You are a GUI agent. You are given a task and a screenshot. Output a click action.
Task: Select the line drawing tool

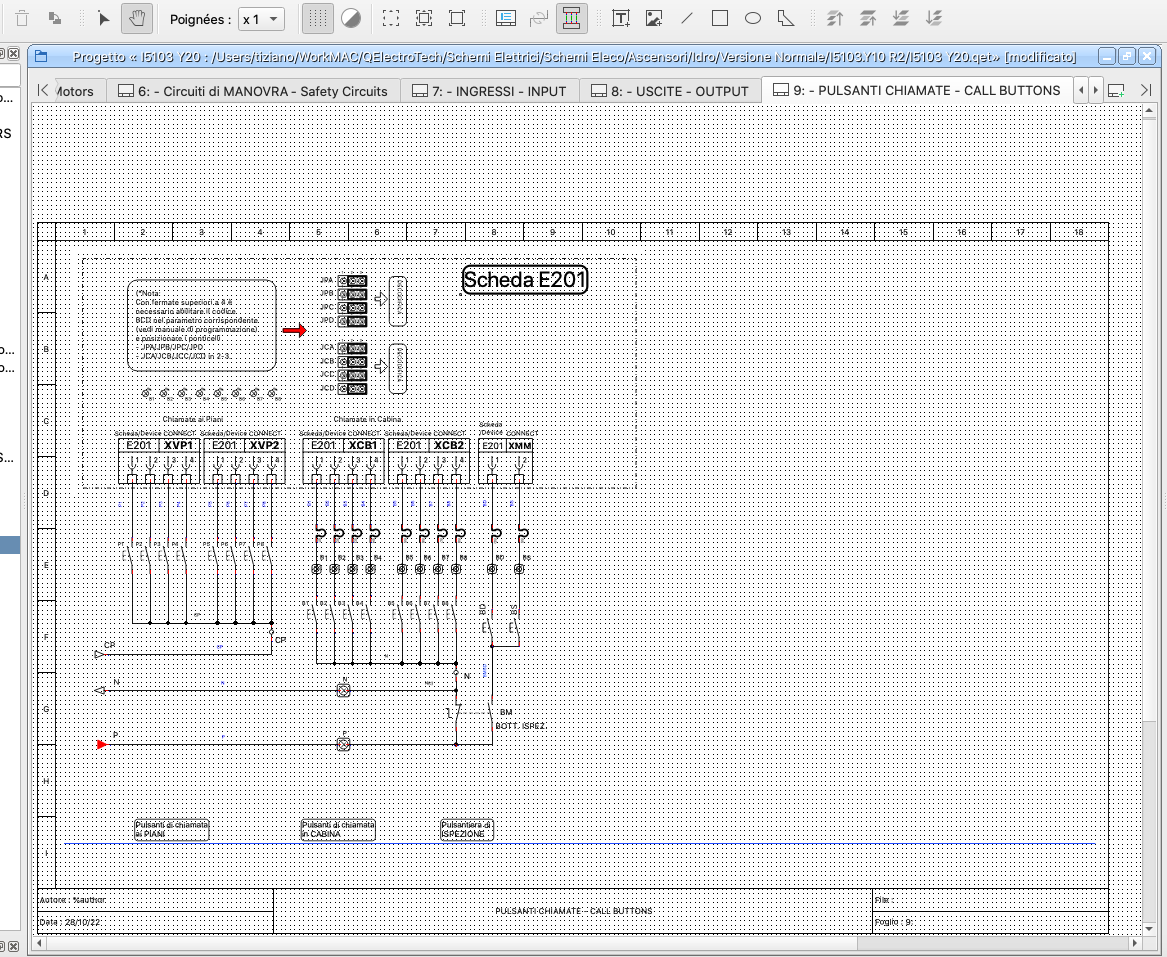coord(687,19)
